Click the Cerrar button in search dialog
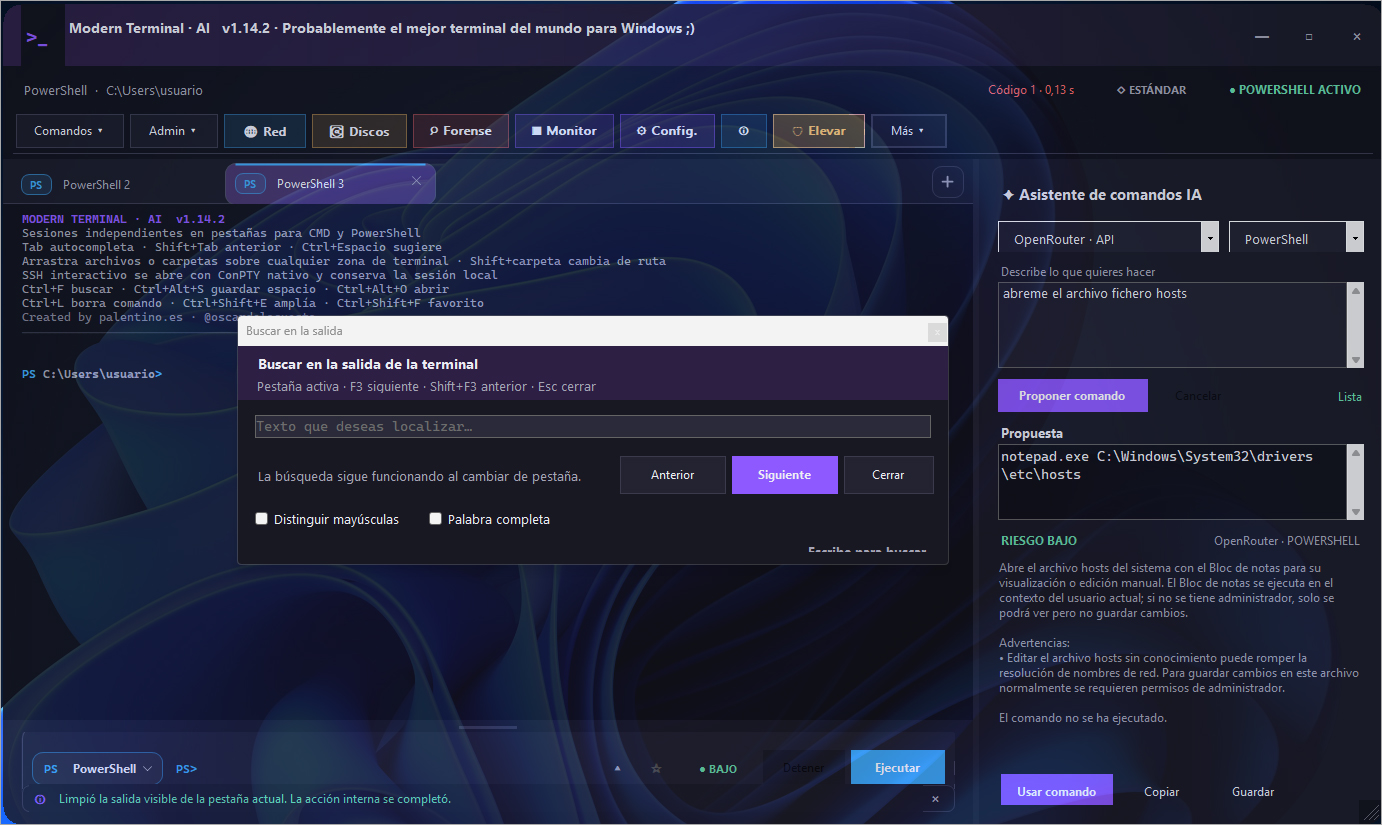Viewport: 1382px width, 825px height. (x=888, y=475)
